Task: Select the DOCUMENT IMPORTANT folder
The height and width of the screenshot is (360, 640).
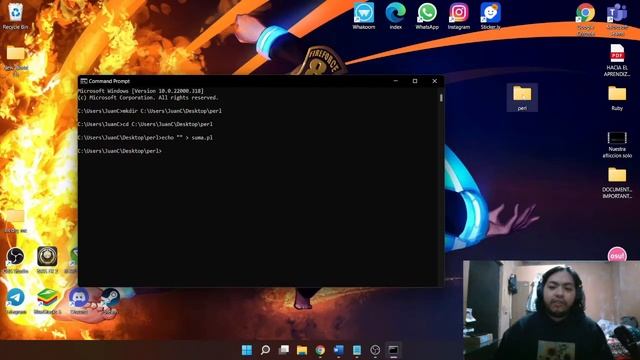Action: (x=617, y=182)
